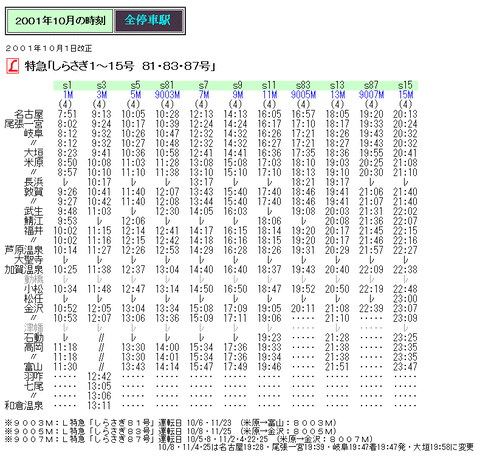480x456 pixels.
Task: Click the 13:11 和倉温泉 arrival time
Action: click(x=99, y=406)
